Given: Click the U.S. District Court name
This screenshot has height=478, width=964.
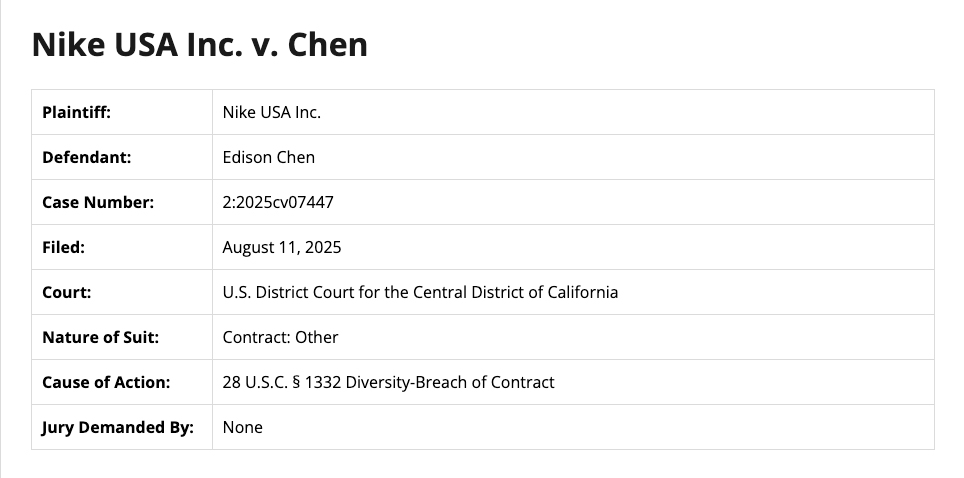Looking at the screenshot, I should [420, 292].
